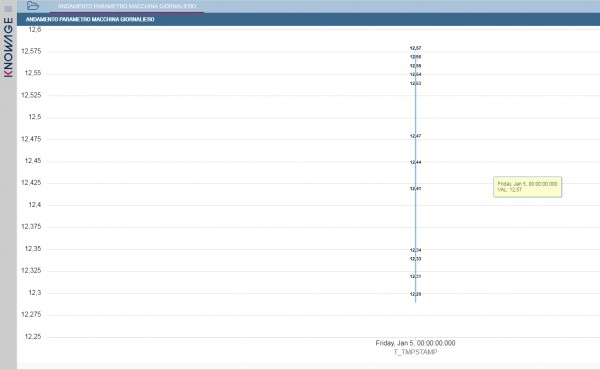
Task: Click the Friday, Jan 5 x-axis date label
Action: point(415,343)
